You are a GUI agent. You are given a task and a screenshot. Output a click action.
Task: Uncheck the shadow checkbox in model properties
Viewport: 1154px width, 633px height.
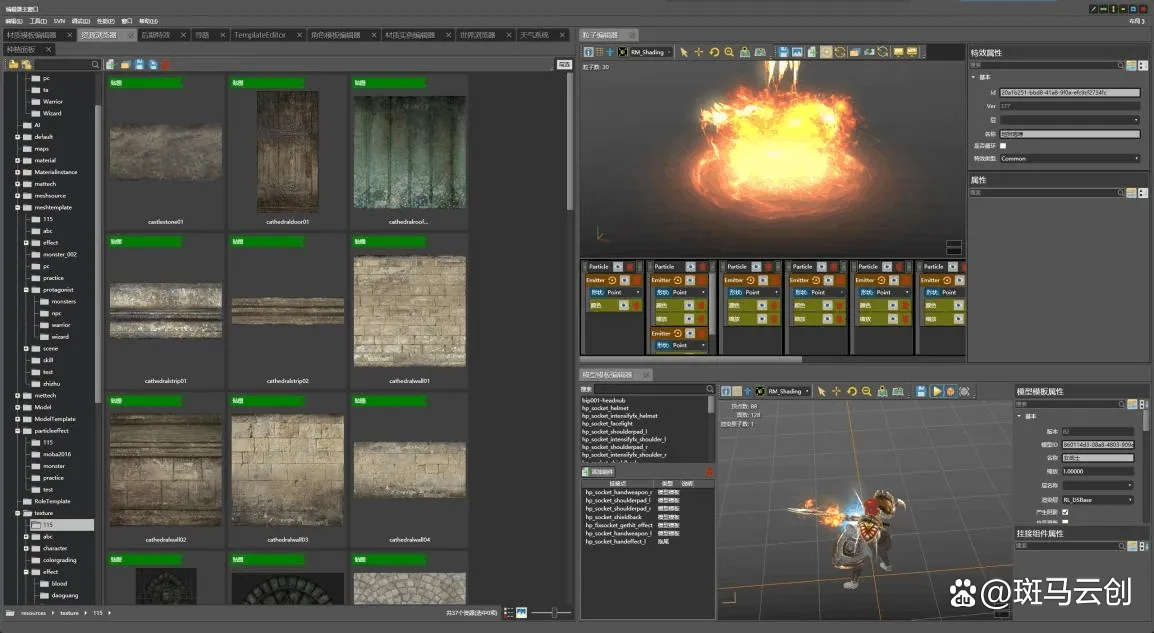coord(1065,512)
